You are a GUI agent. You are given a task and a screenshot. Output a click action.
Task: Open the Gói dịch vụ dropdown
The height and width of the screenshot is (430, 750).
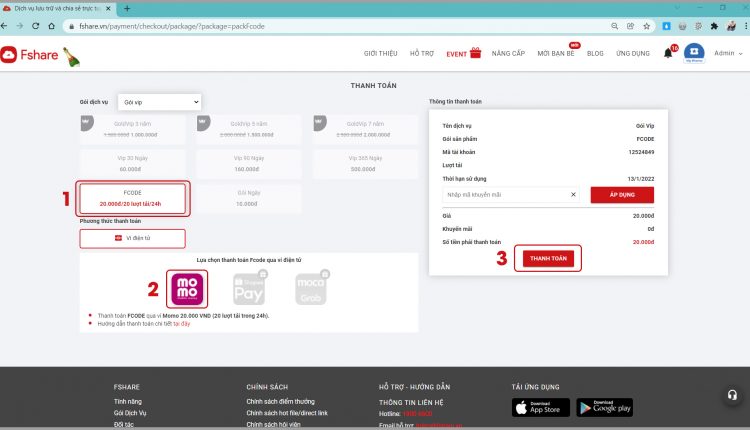[159, 102]
